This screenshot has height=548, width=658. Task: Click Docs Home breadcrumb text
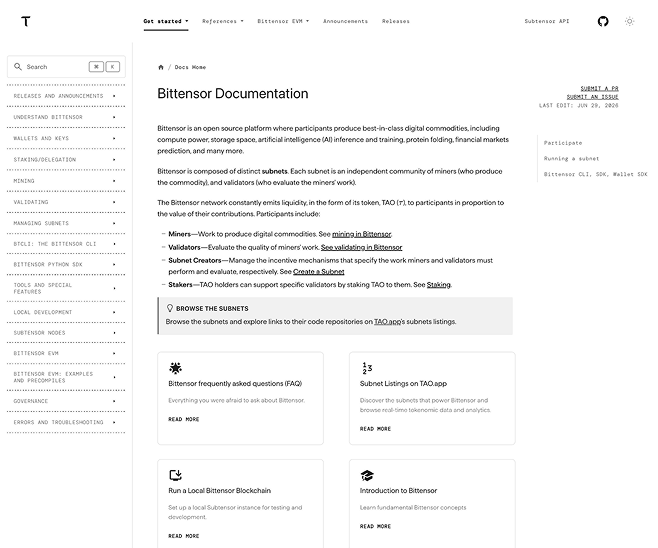[190, 67]
